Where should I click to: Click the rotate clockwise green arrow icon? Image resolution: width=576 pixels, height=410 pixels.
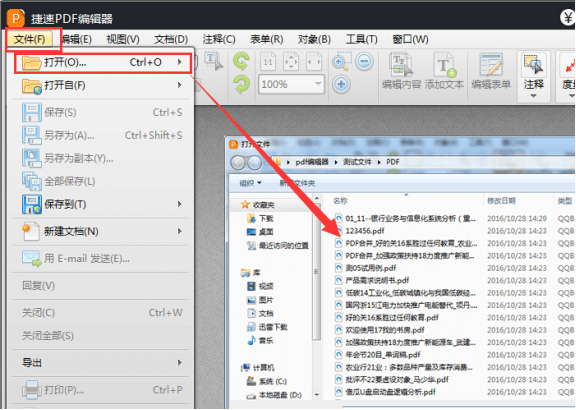[241, 84]
